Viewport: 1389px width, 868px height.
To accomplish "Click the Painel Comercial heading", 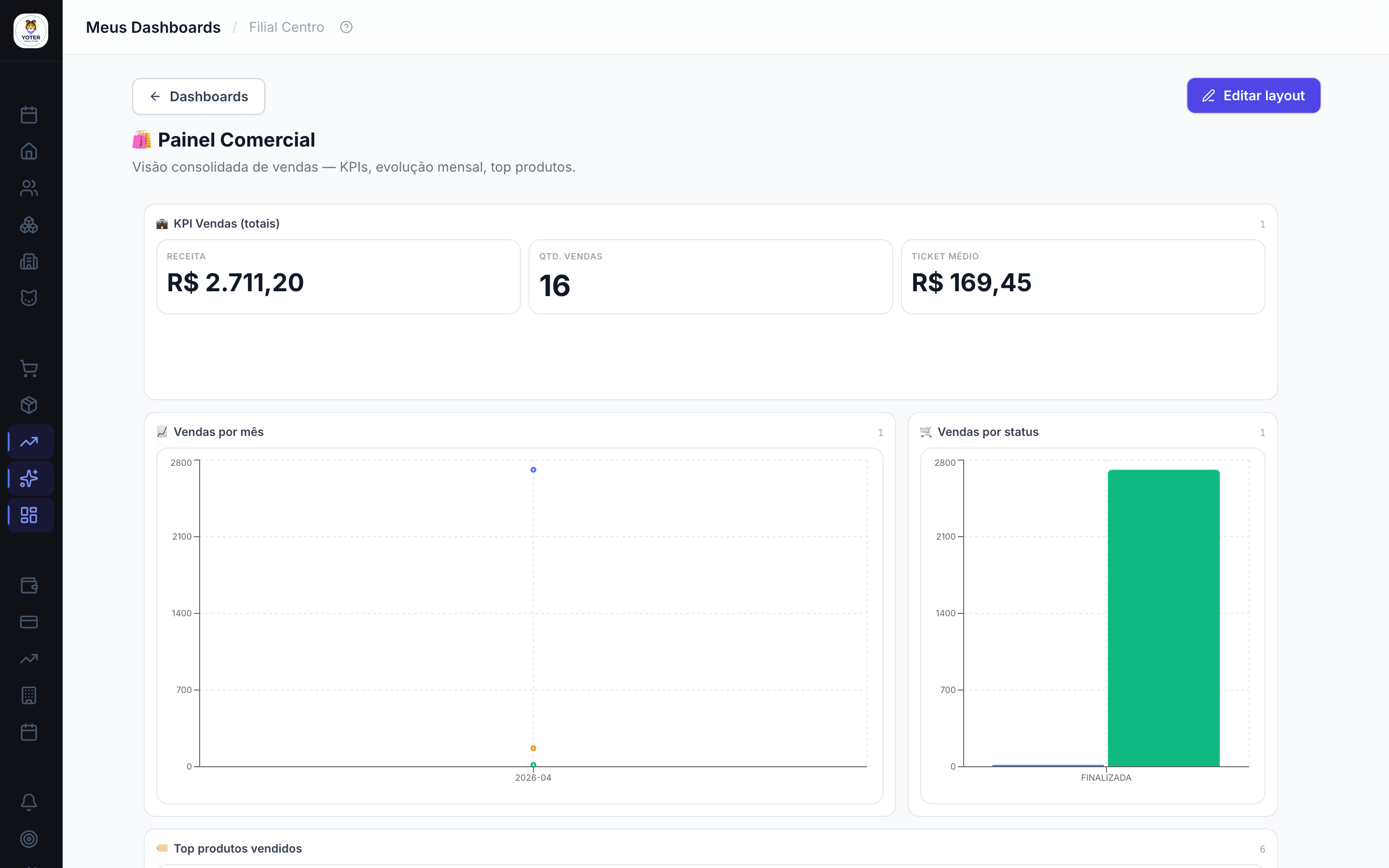I will [236, 139].
